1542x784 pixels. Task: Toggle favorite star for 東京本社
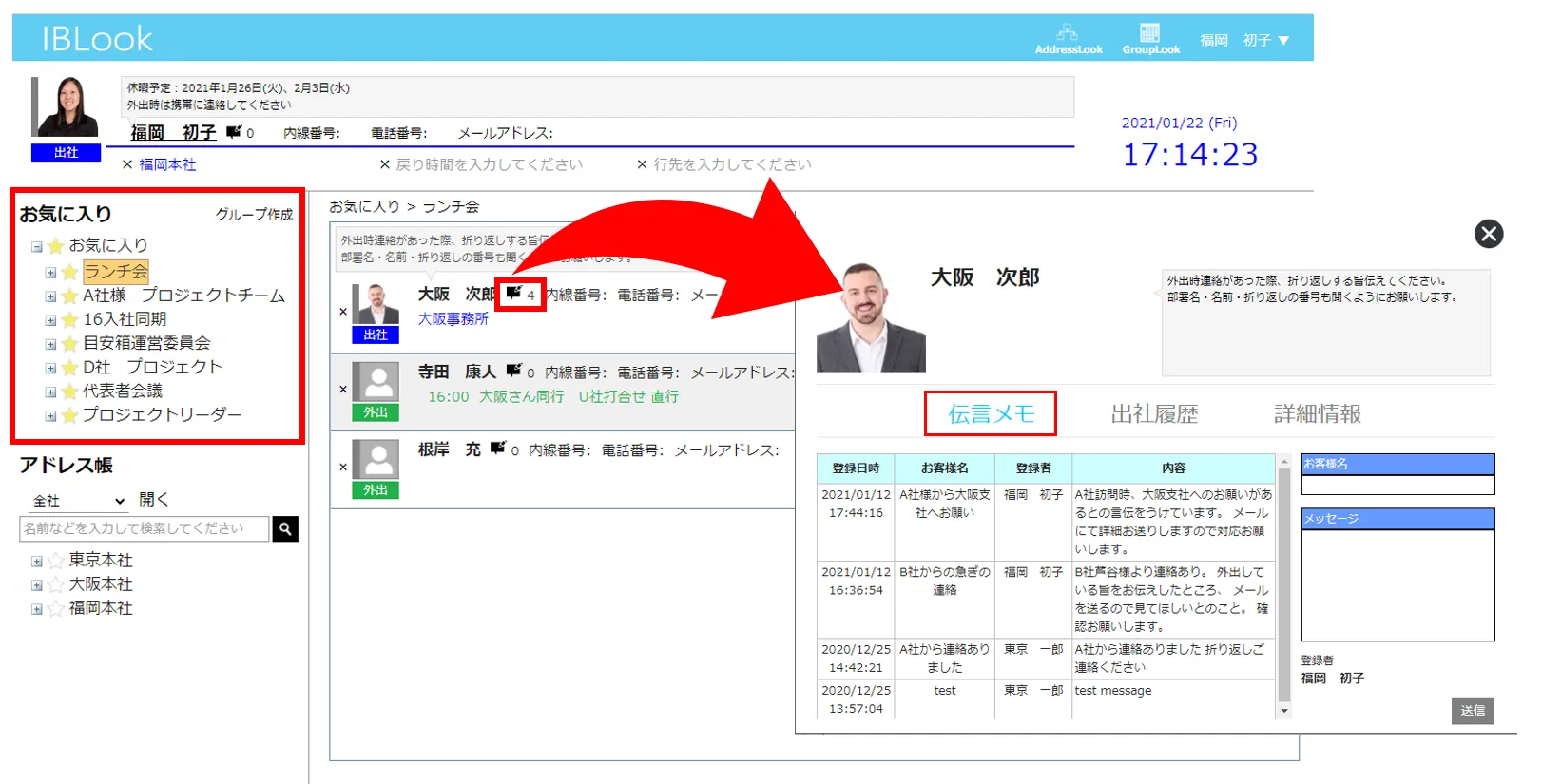pos(55,561)
